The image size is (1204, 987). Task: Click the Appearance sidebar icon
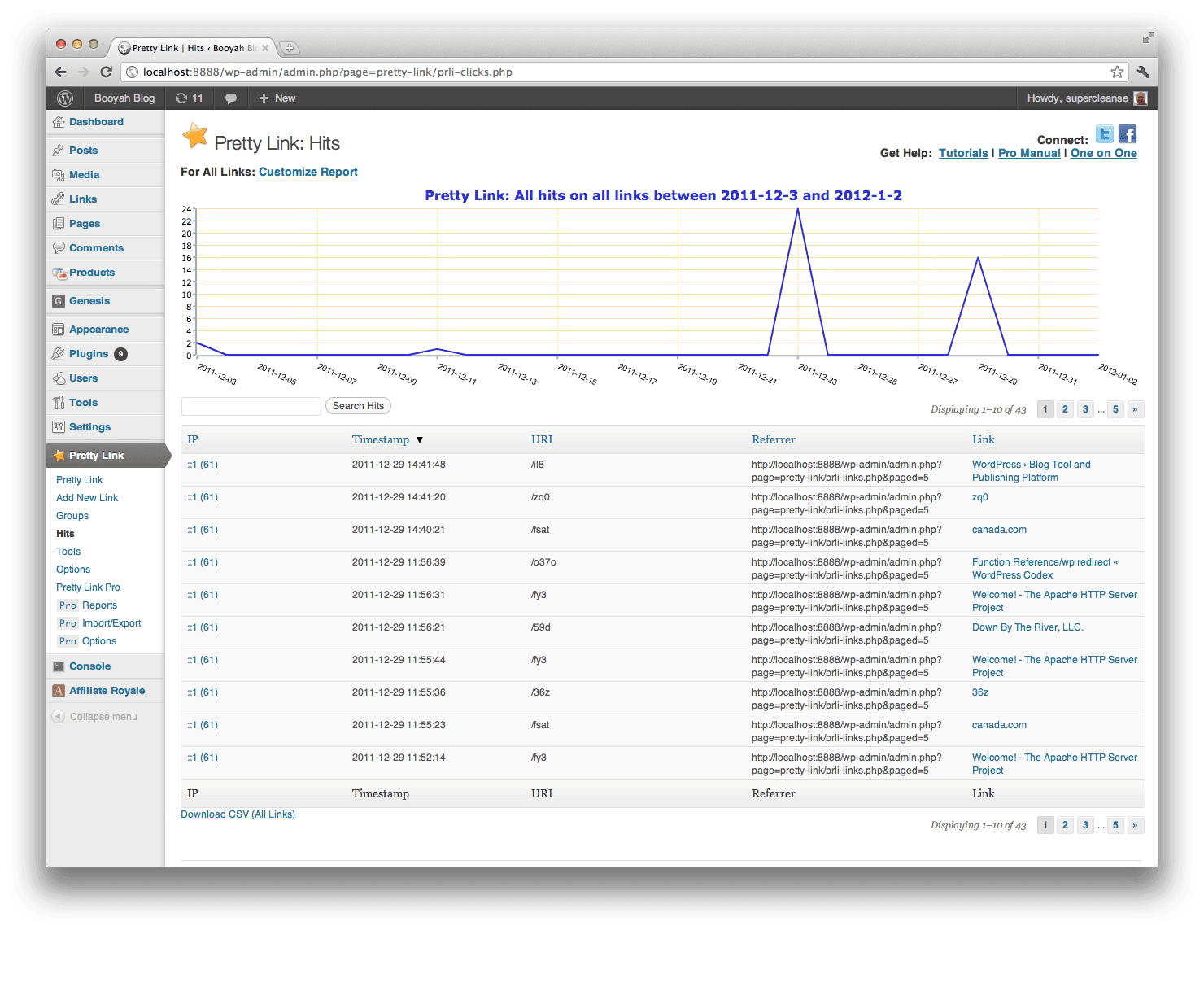59,330
